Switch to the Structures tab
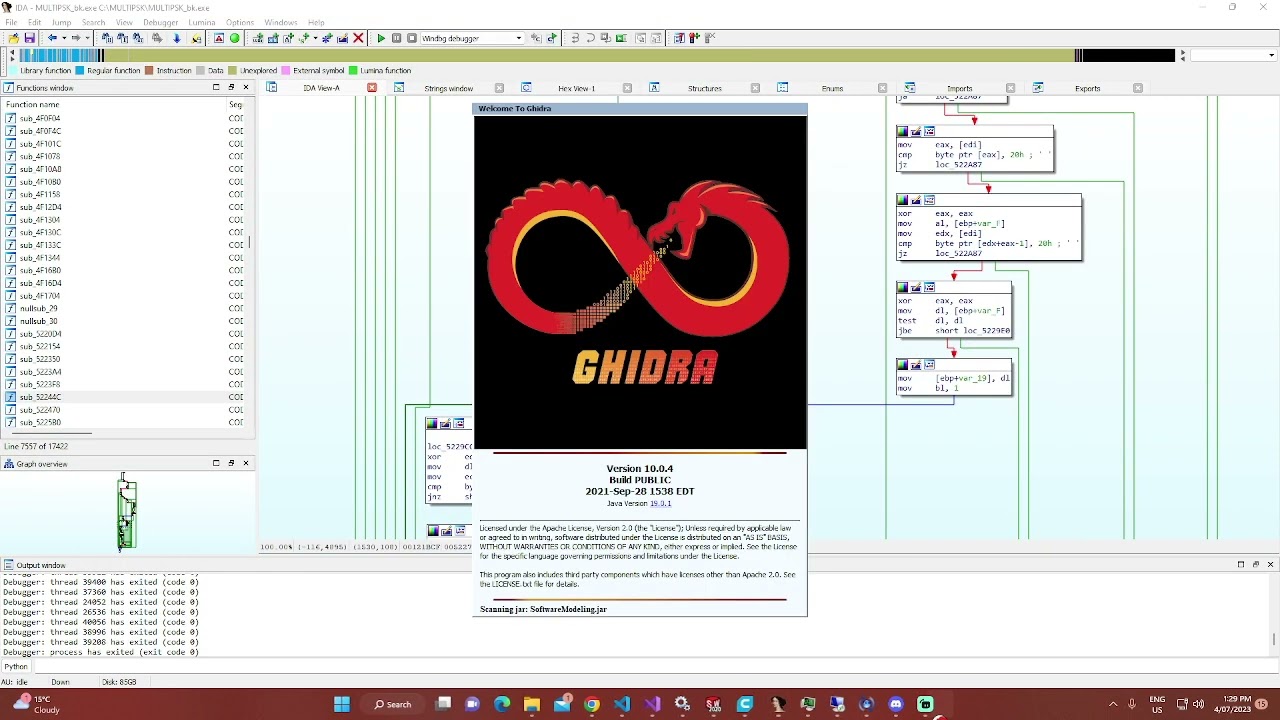Viewport: 1280px width, 720px height. coord(704,88)
